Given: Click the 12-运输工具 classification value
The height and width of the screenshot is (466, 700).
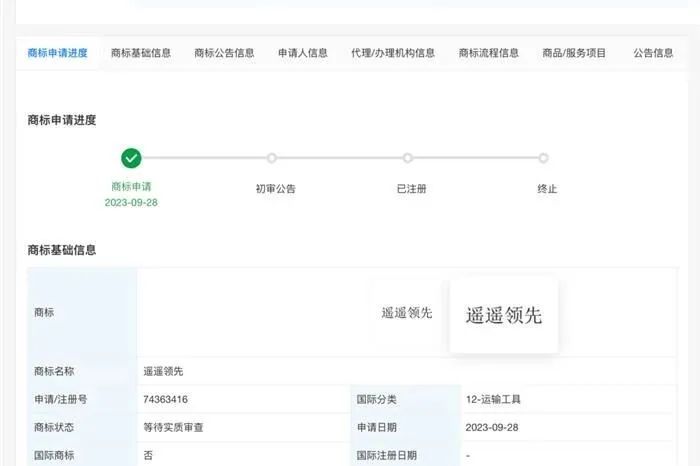Looking at the screenshot, I should pos(493,399).
